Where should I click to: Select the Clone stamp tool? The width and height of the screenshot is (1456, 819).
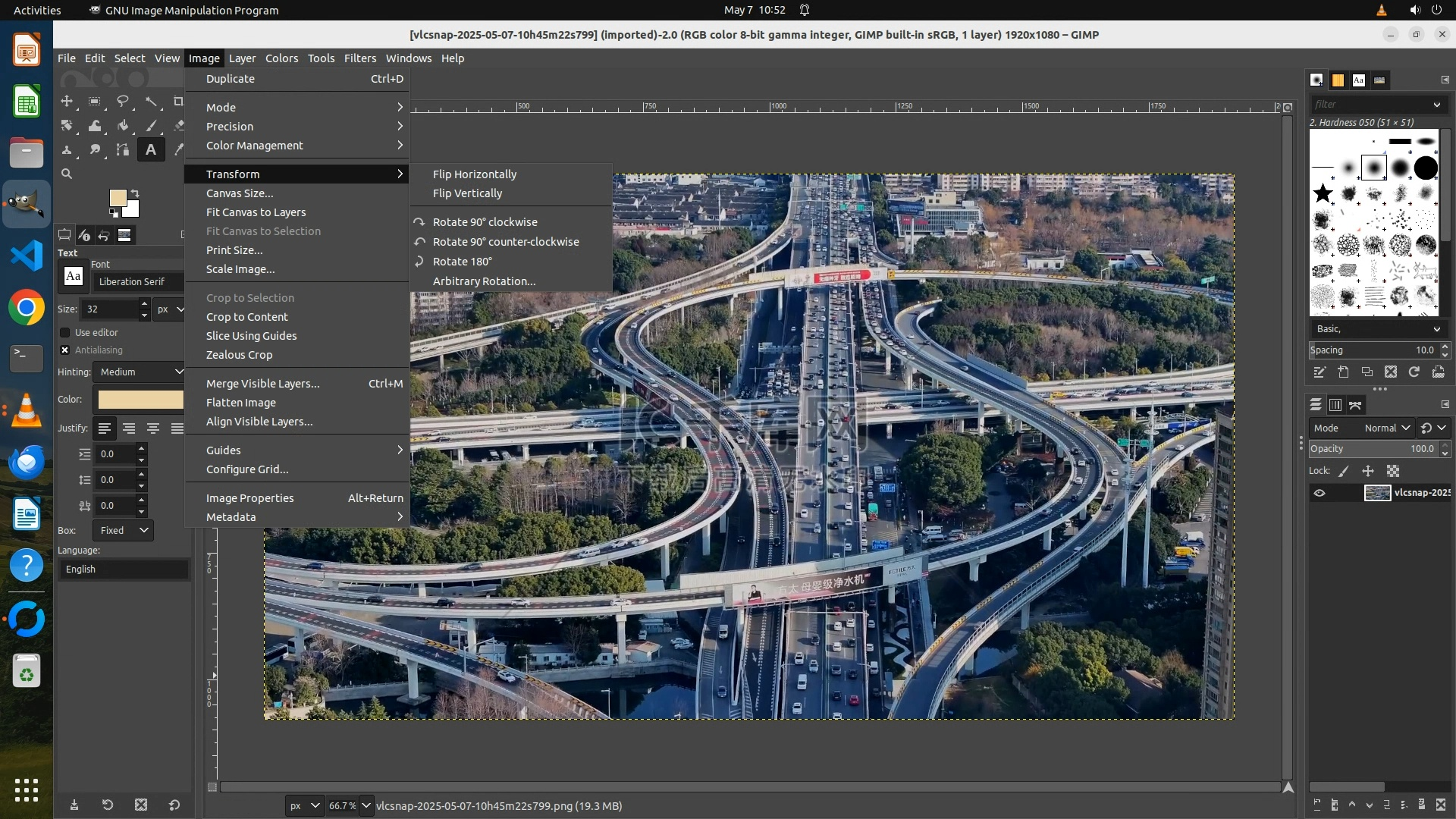click(67, 150)
